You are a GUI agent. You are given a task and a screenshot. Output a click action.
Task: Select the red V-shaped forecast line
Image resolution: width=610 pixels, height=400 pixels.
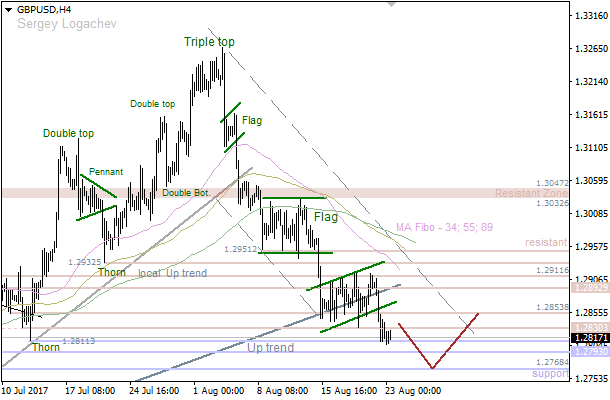[433, 366]
